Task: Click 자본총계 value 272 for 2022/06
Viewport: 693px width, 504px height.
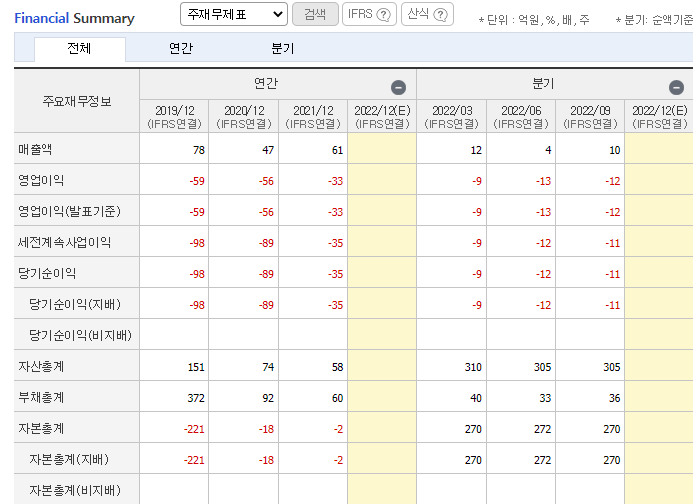Action: pos(542,429)
